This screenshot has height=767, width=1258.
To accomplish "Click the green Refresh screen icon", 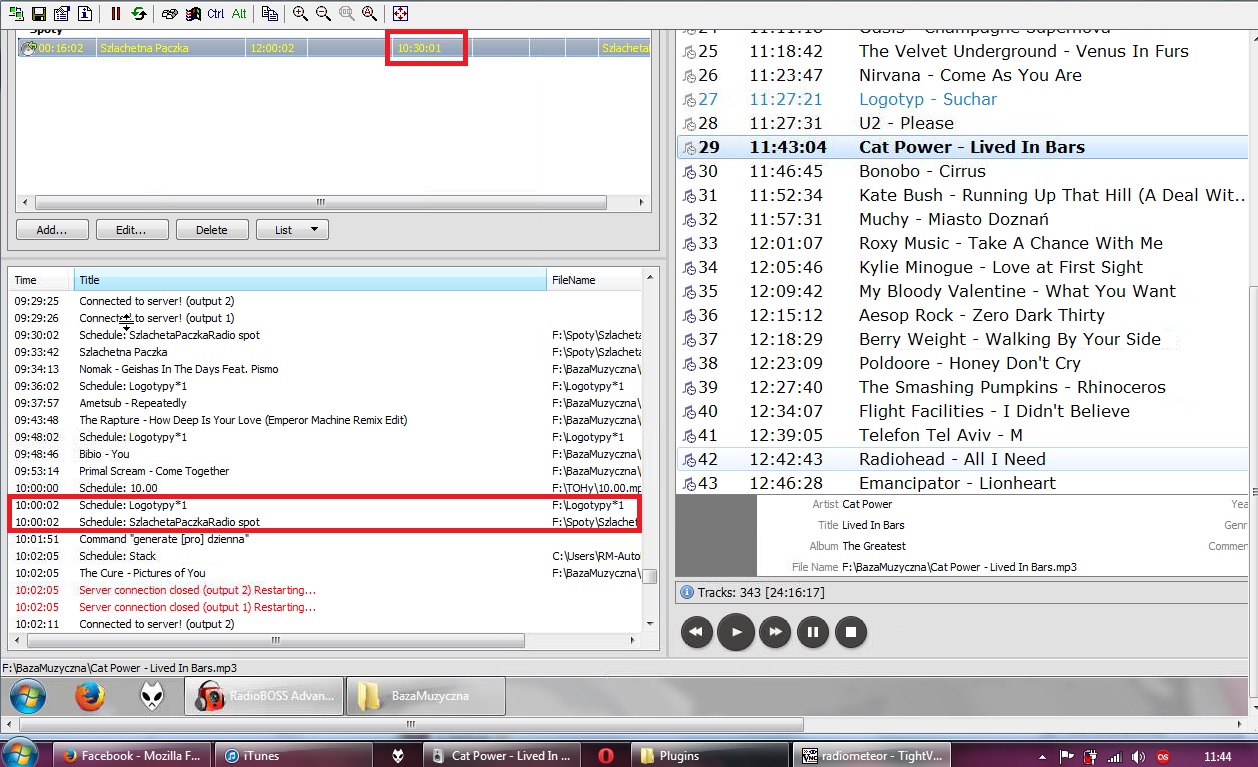I will click(139, 14).
